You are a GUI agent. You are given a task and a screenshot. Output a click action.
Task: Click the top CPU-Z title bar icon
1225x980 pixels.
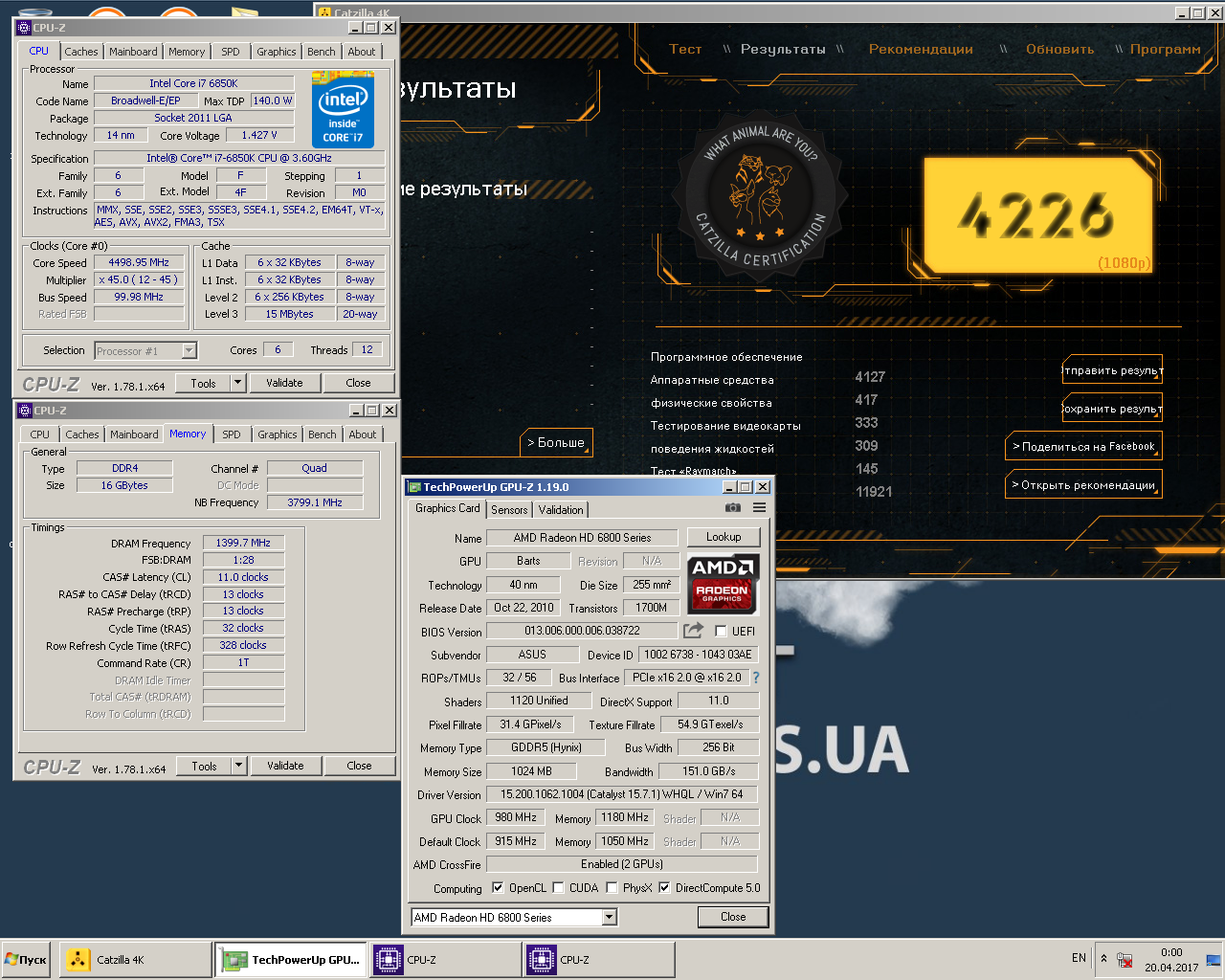25,28
